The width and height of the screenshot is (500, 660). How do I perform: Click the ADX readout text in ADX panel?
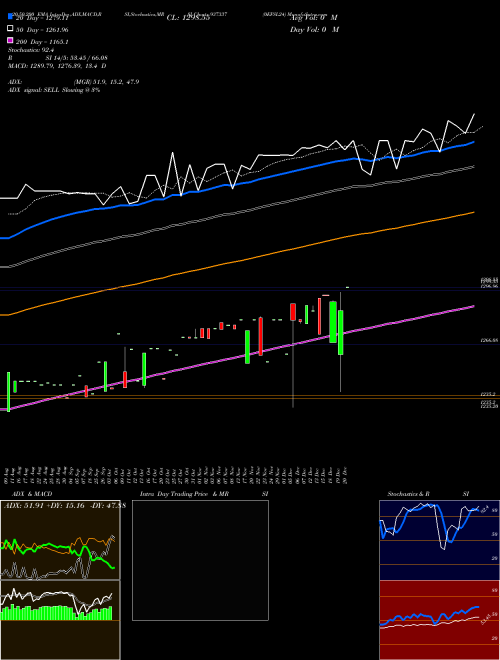pos(64,506)
